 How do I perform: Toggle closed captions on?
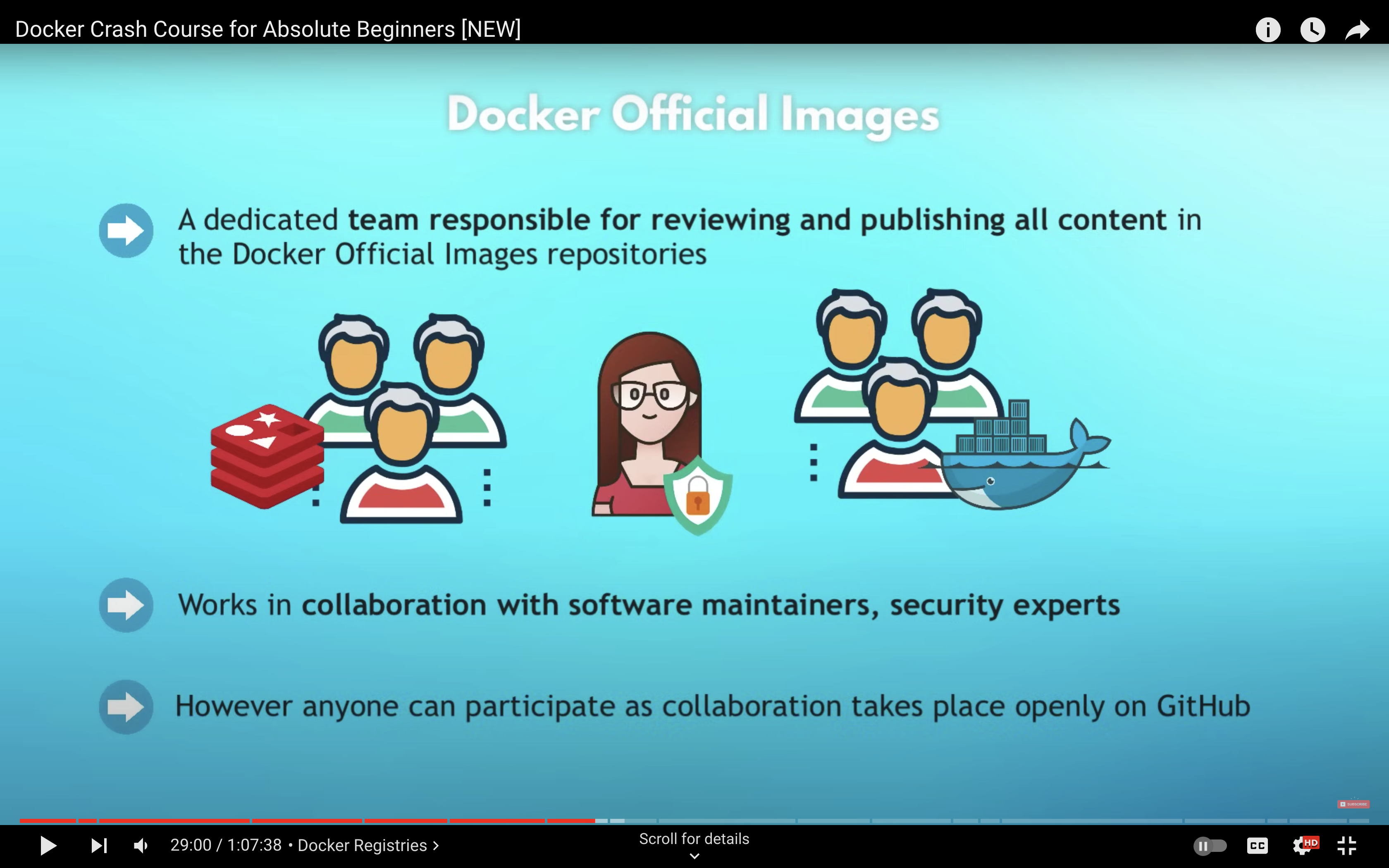click(x=1257, y=845)
